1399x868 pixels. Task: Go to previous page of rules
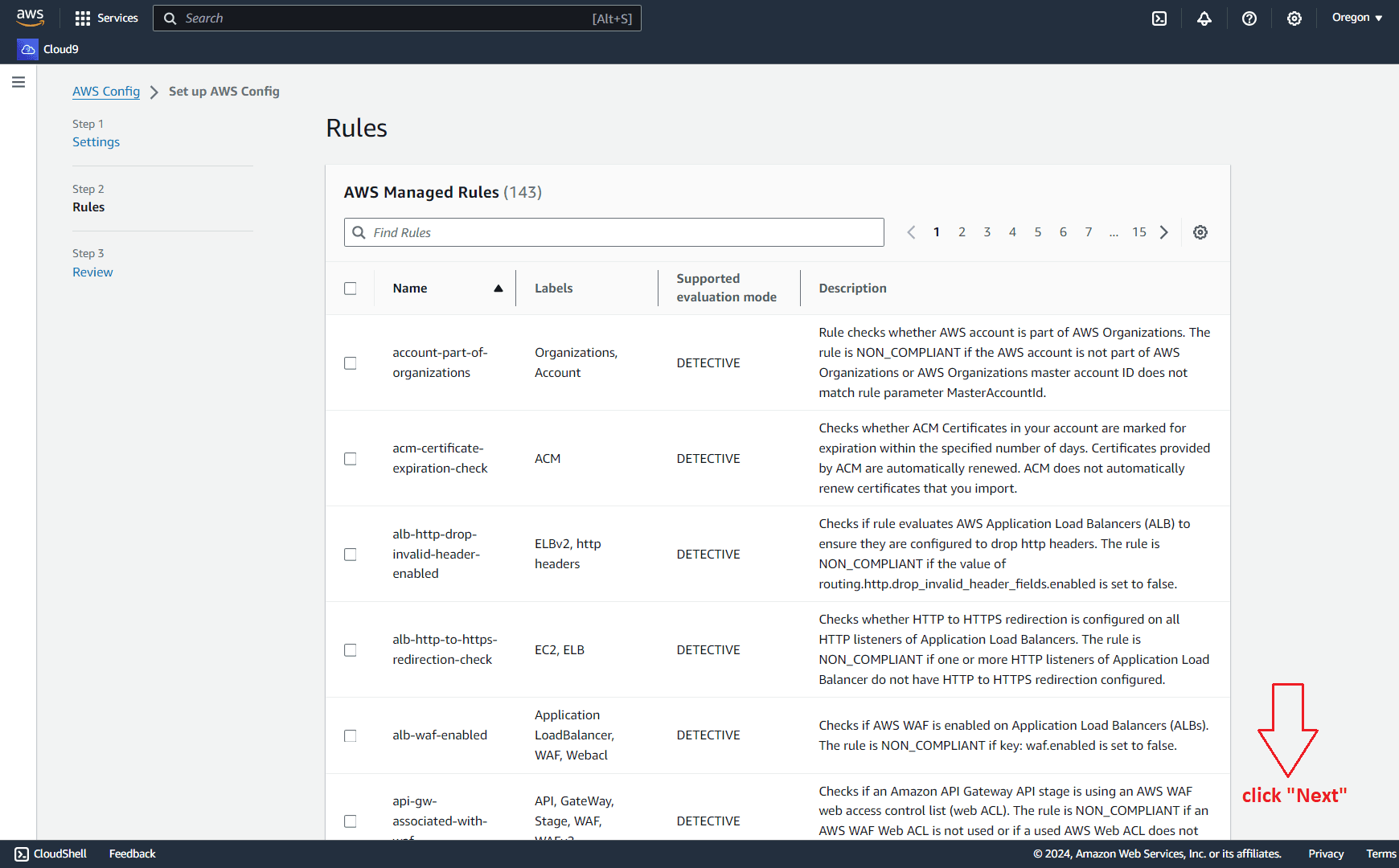[911, 232]
